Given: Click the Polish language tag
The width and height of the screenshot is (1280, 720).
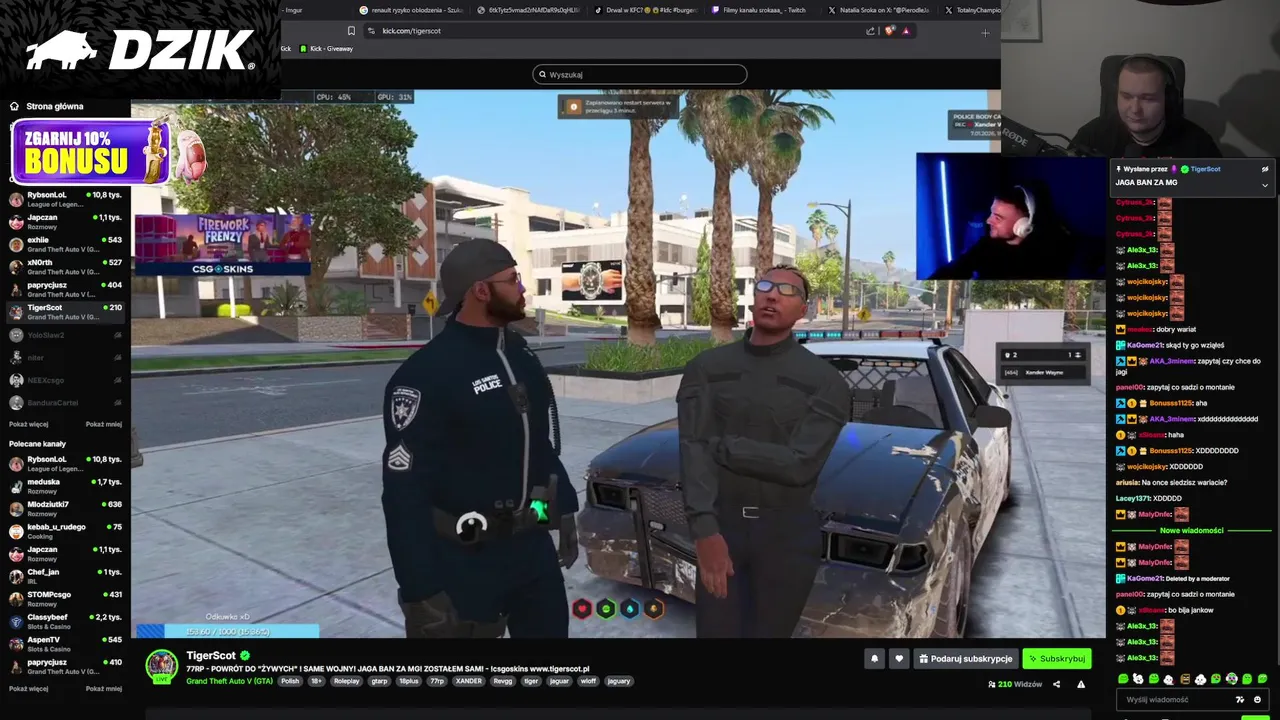Looking at the screenshot, I should (290, 681).
